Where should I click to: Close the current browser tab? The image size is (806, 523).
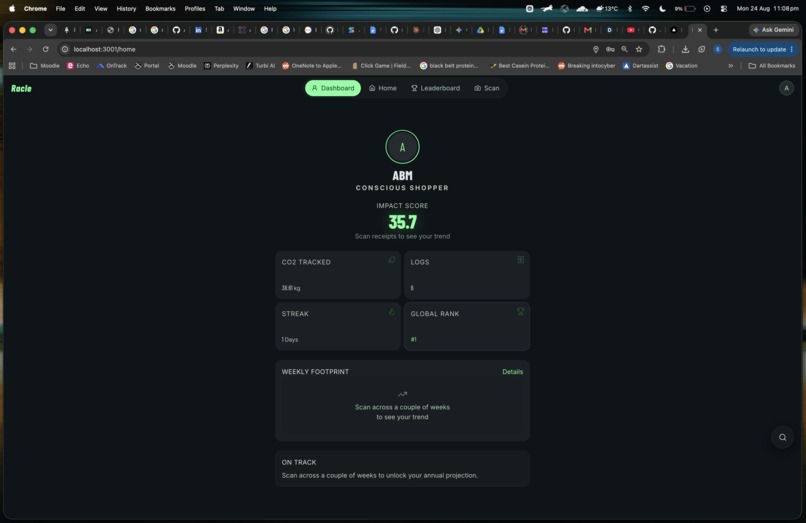pyautogui.click(x=700, y=30)
